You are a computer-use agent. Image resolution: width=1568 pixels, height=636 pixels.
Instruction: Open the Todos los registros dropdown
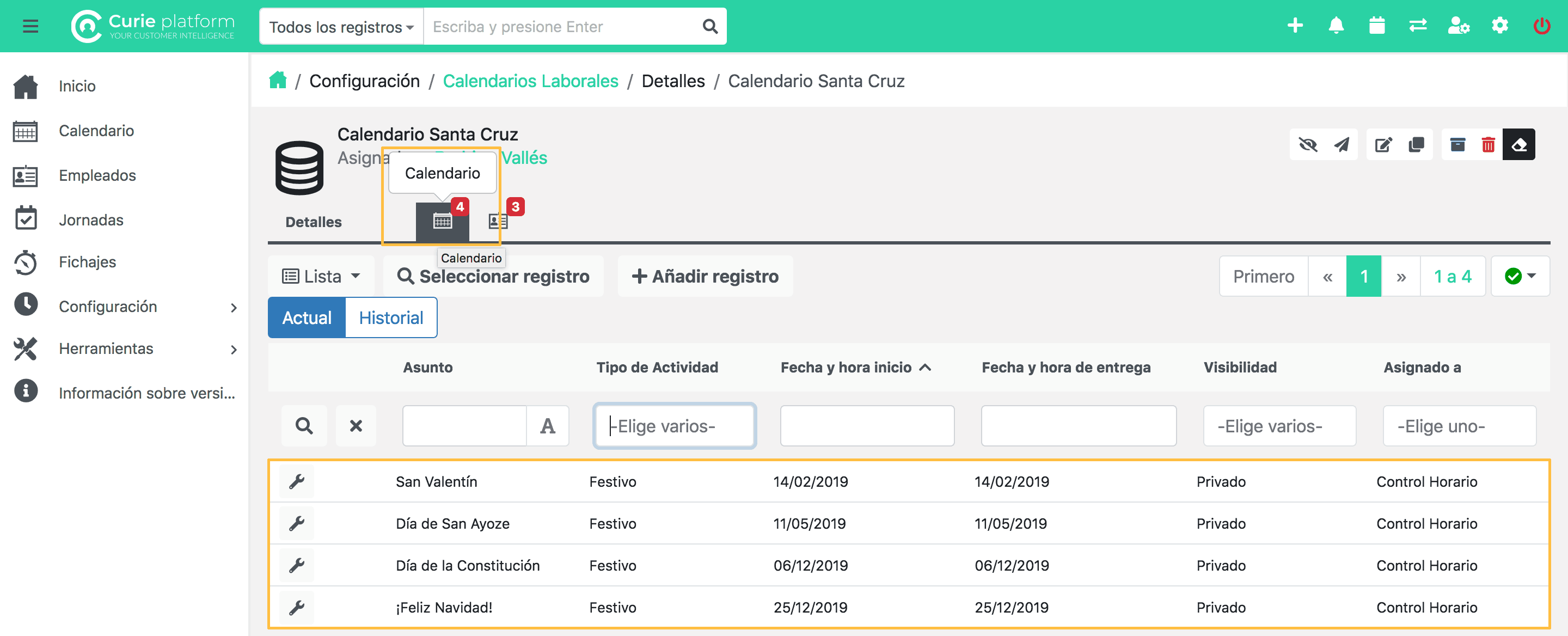[x=341, y=27]
